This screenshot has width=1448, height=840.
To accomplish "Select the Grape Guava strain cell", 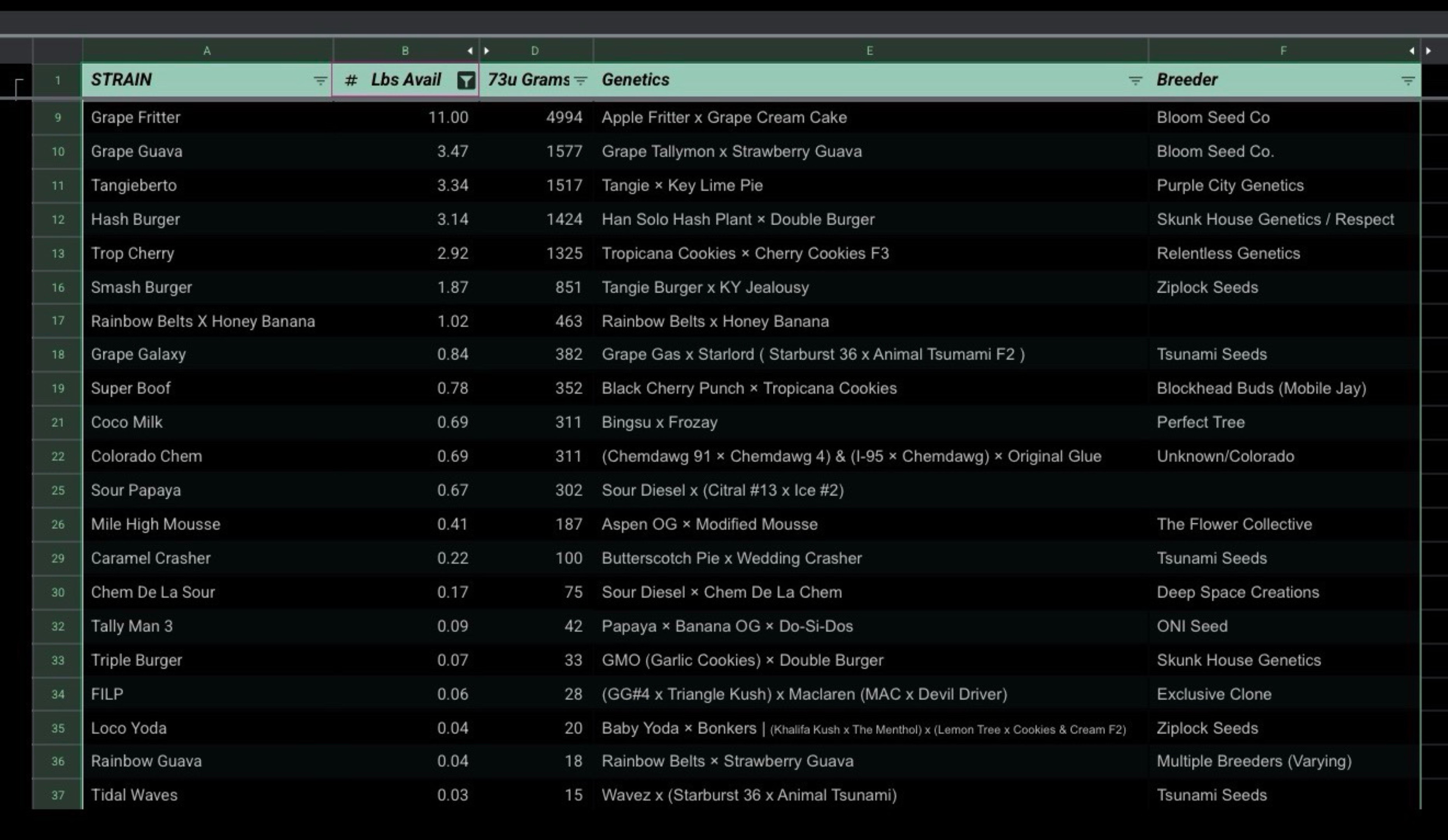I will 207,152.
